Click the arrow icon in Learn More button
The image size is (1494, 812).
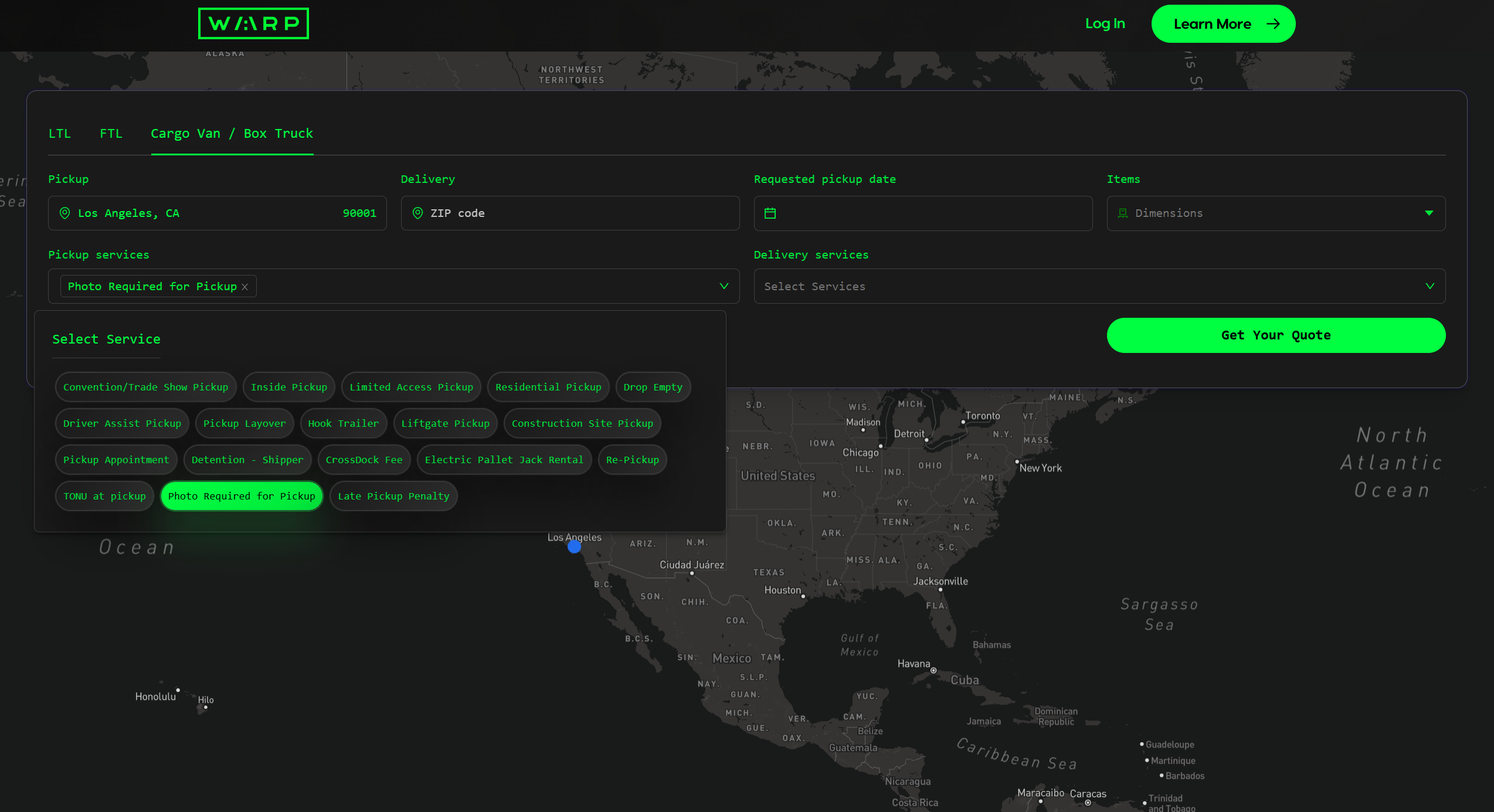1272,24
